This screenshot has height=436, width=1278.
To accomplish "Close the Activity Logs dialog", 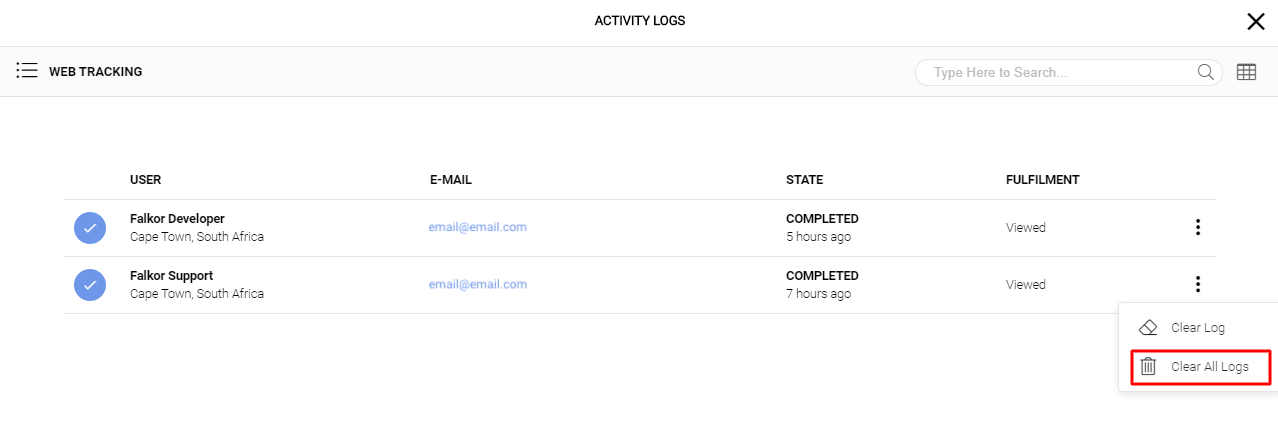I will click(x=1256, y=22).
